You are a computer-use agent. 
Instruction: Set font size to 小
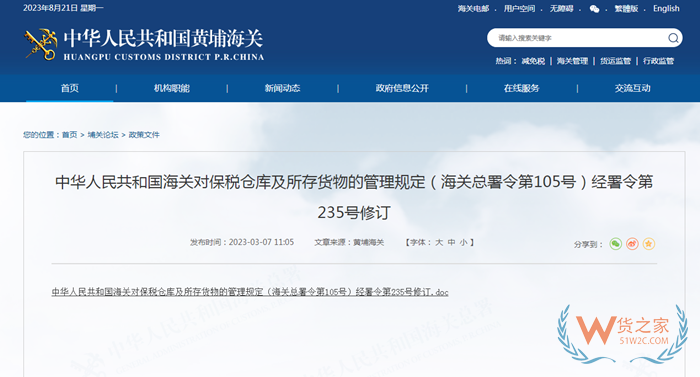464,242
